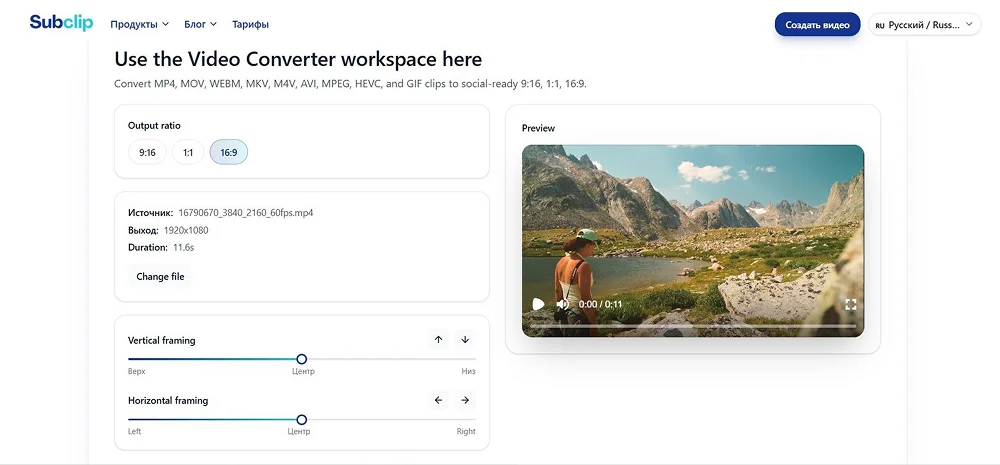Expand the Блог menu
Image resolution: width=1000 pixels, height=465 pixels.
pyautogui.click(x=200, y=24)
